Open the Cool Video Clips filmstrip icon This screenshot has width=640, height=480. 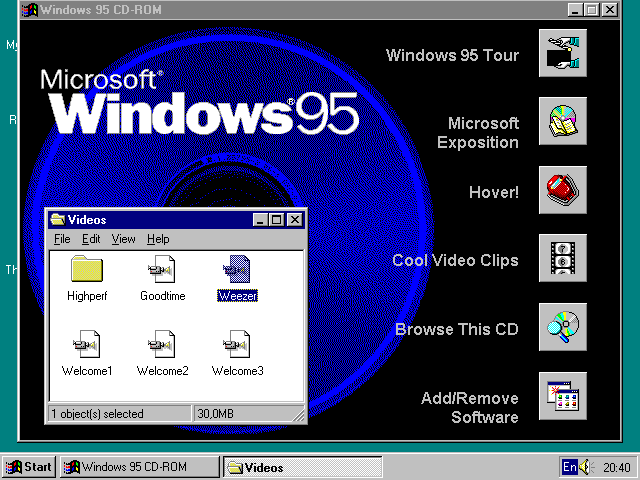562,258
